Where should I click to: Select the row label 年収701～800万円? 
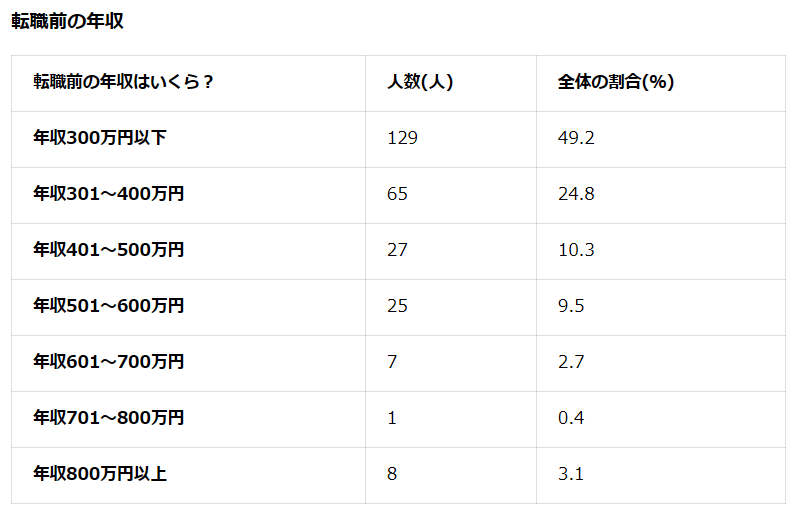click(x=108, y=418)
